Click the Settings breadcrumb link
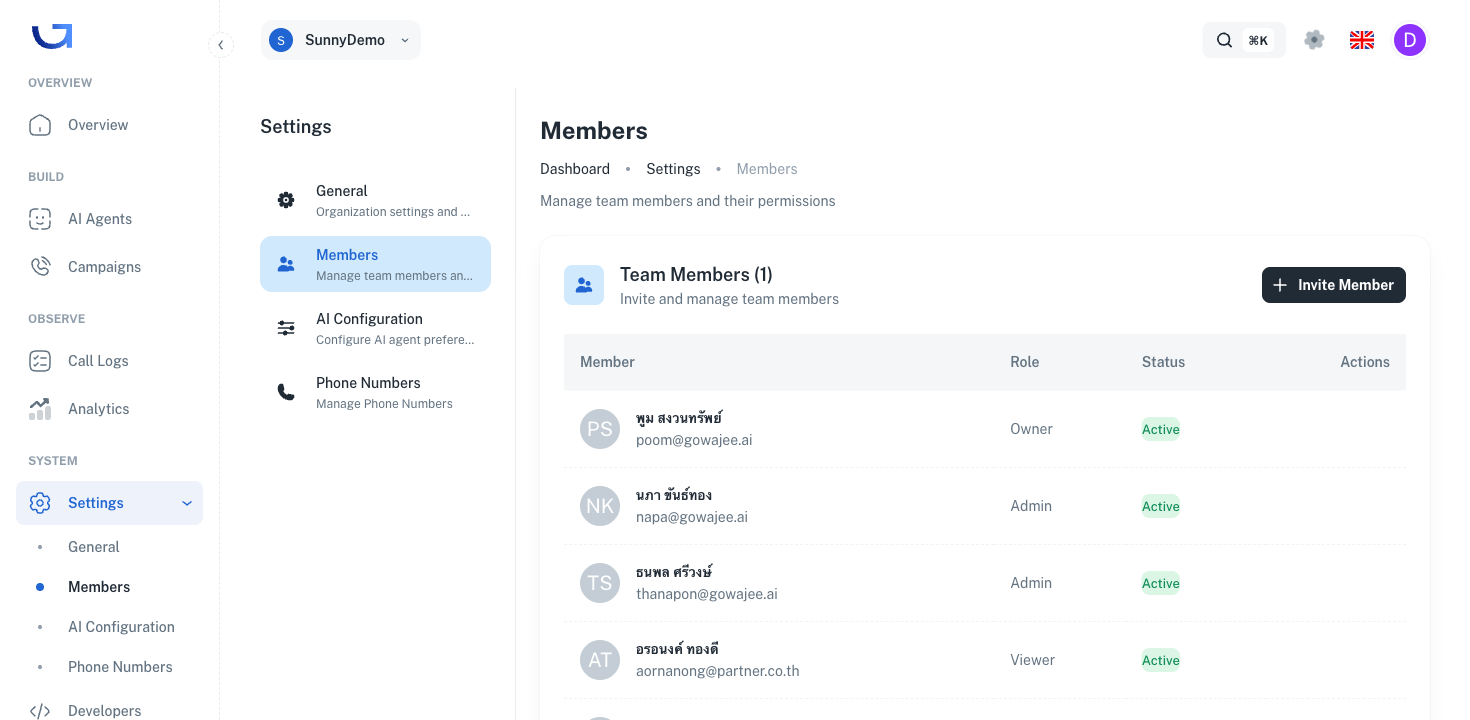Screen dimensions: 1470x720 click(x=673, y=169)
